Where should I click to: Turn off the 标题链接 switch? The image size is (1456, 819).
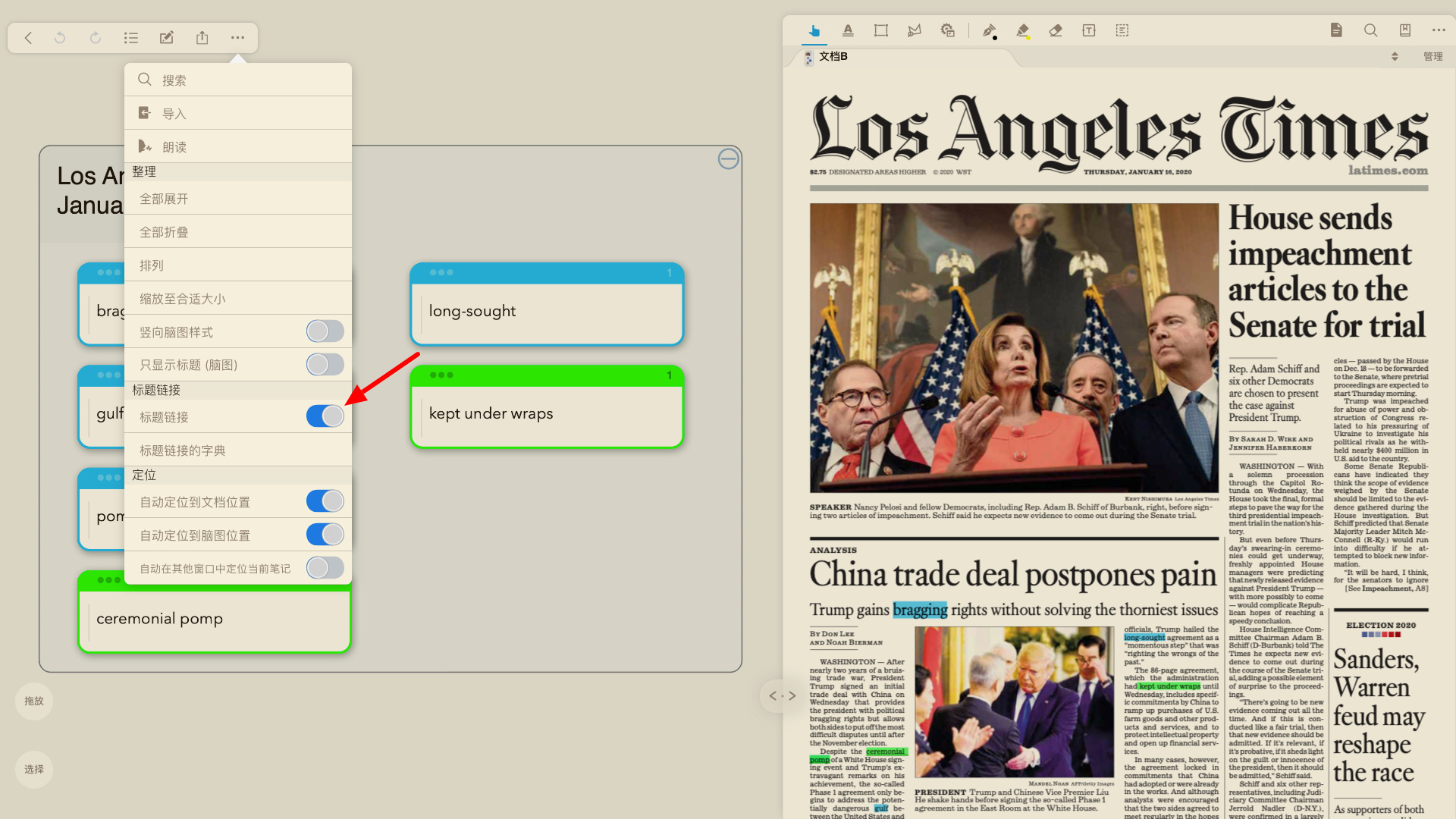click(x=325, y=416)
